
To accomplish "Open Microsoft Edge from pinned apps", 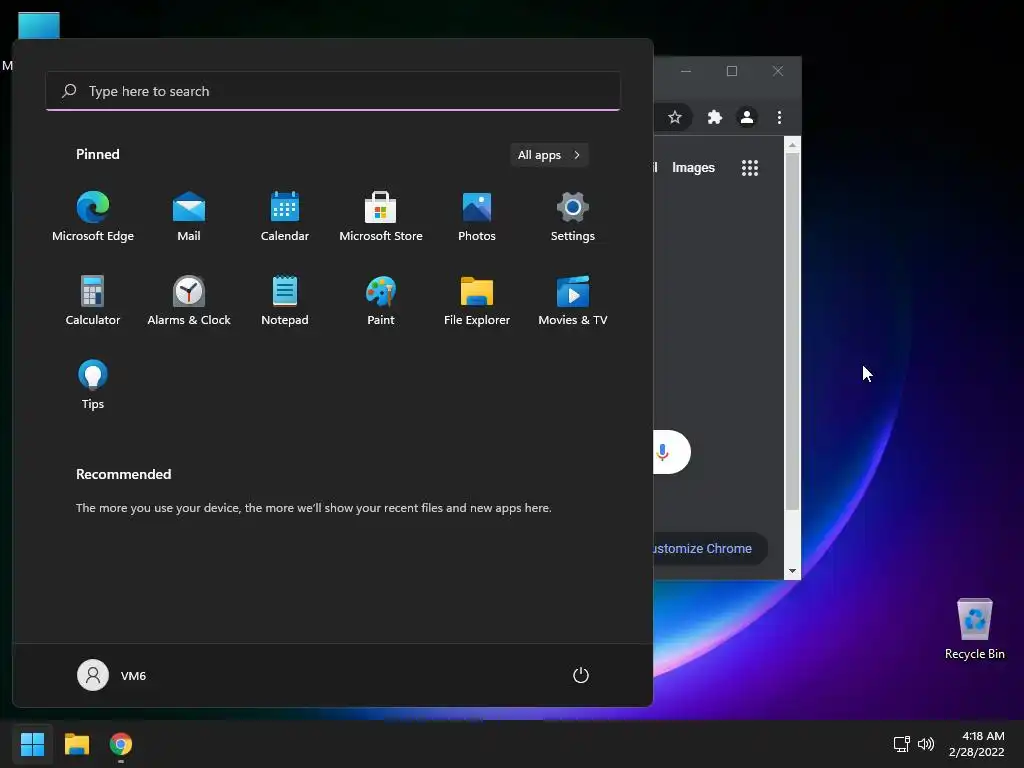I will [93, 217].
